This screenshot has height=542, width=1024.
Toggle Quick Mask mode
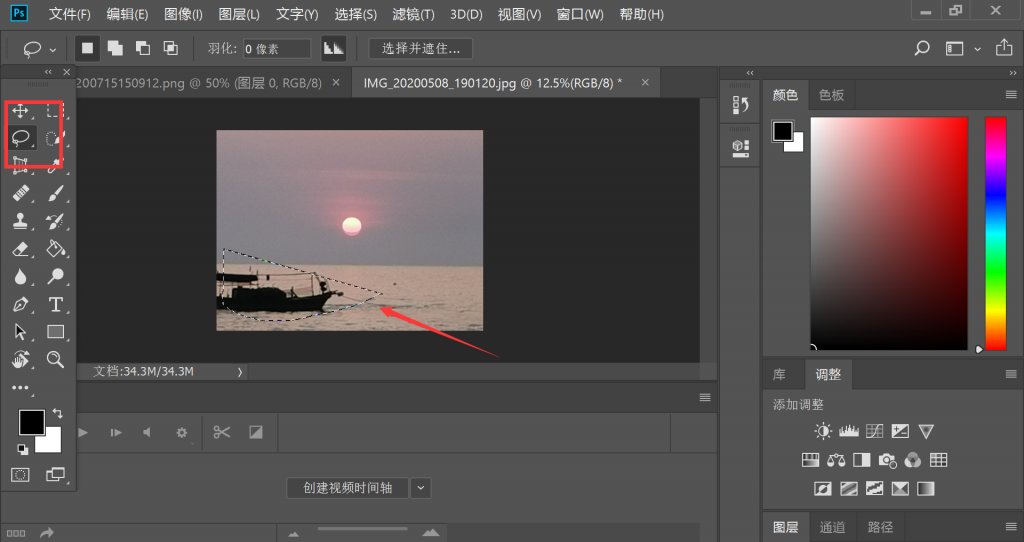20,475
